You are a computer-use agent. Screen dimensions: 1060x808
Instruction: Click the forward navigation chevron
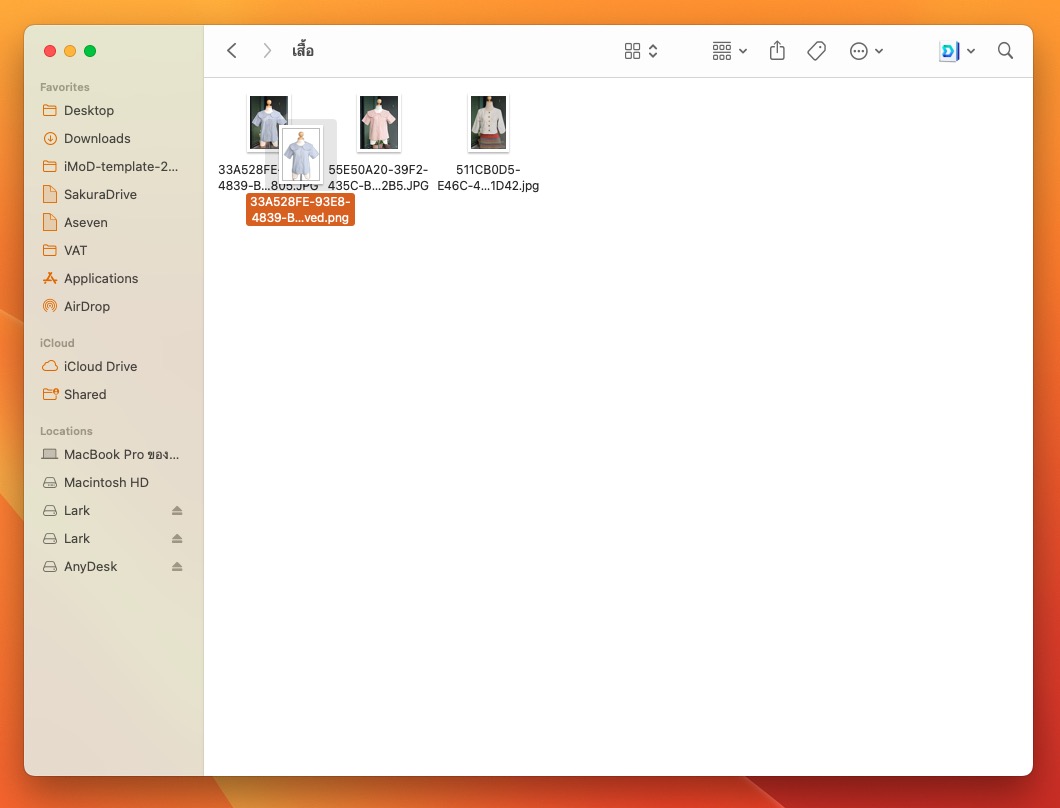click(x=267, y=51)
